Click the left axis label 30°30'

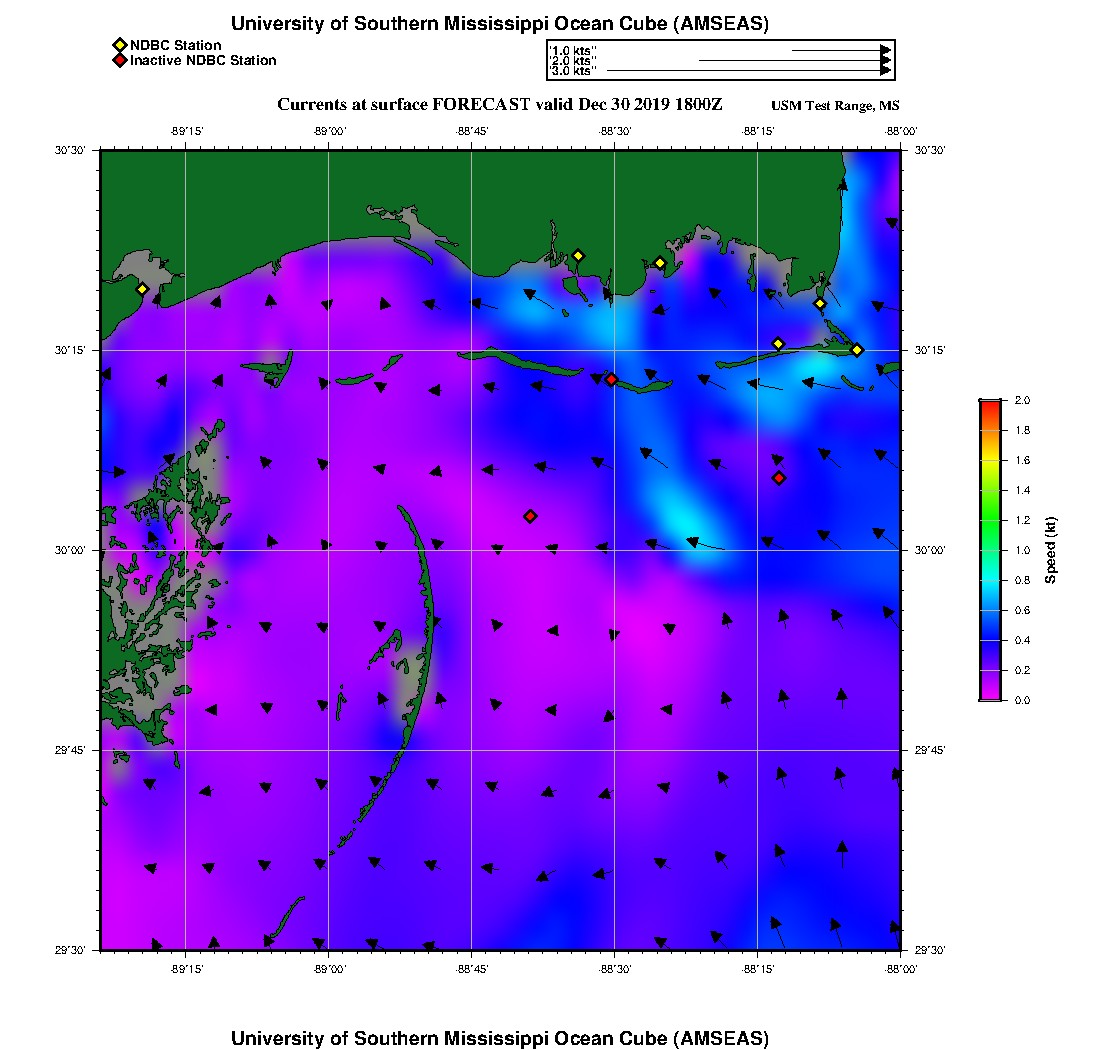[70, 150]
